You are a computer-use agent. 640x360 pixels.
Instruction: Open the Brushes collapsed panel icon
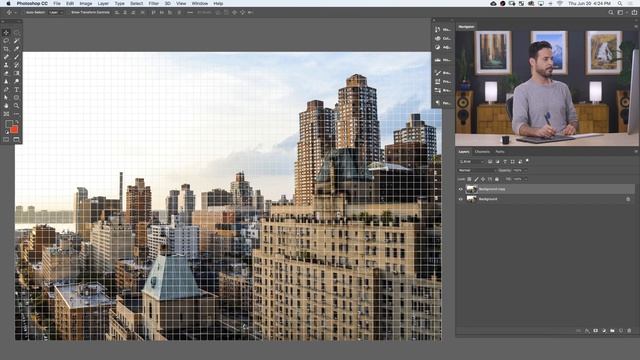[x=438, y=73]
